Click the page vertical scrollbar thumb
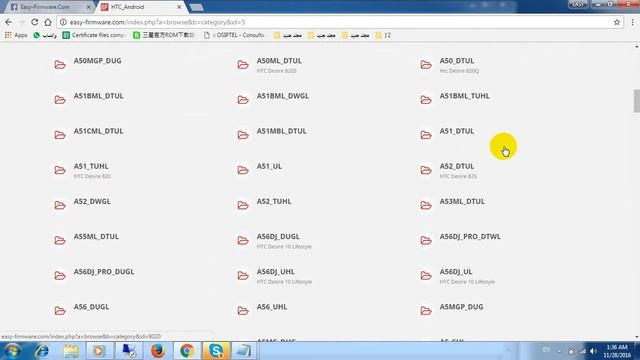This screenshot has width=640, height=360. coord(636,100)
